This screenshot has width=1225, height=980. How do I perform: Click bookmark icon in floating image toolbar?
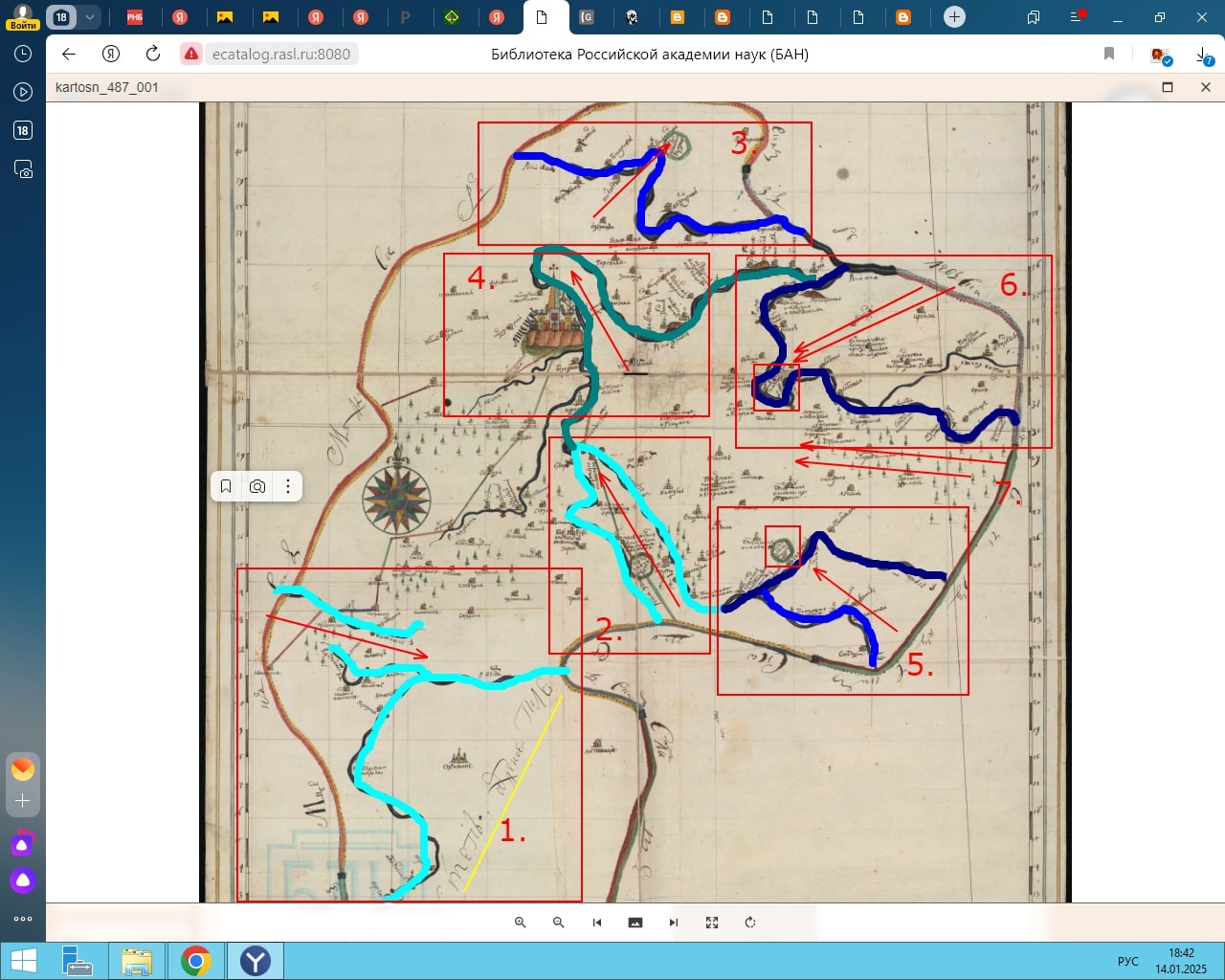tap(226, 486)
